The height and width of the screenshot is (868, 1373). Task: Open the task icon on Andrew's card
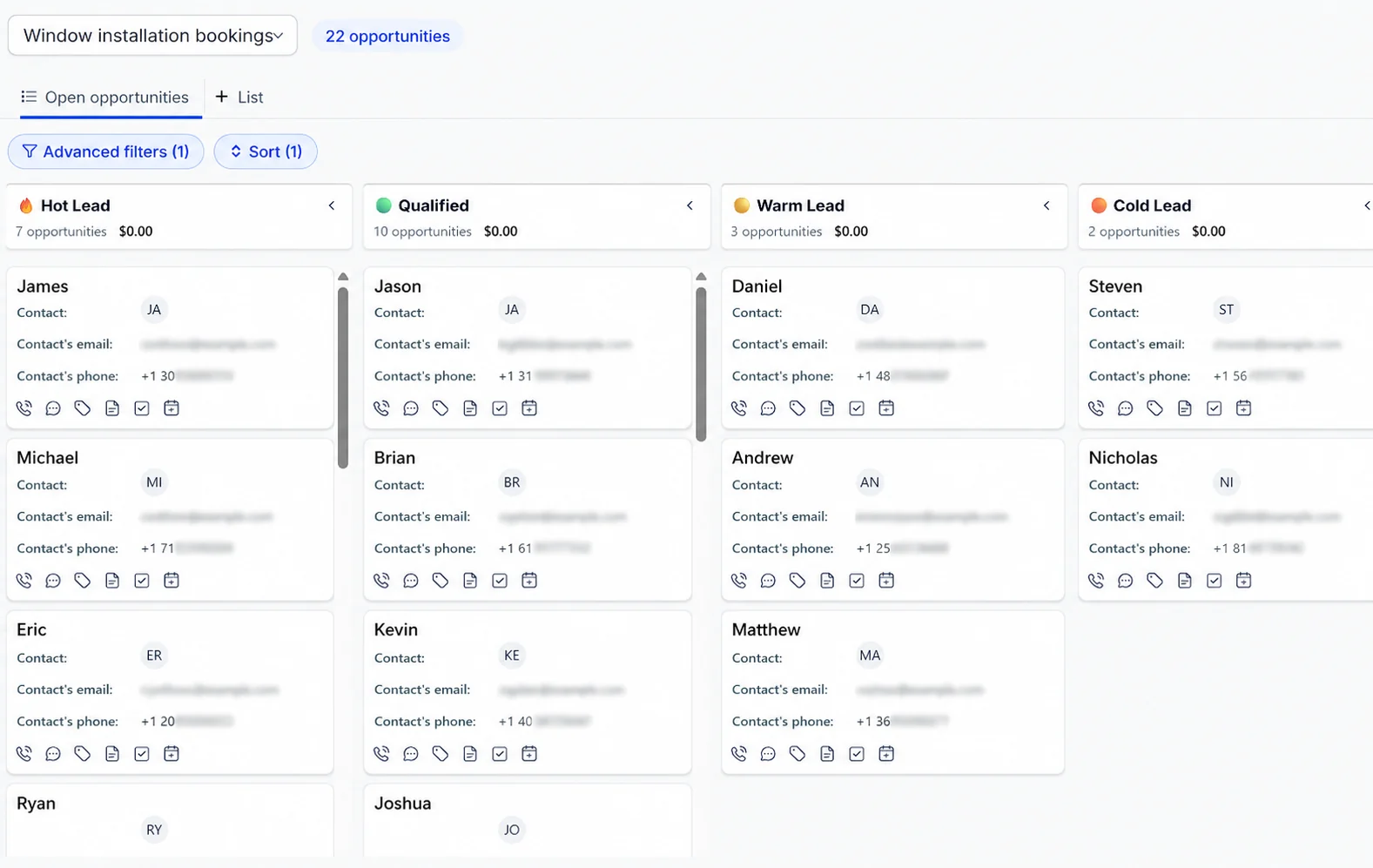coord(857,581)
